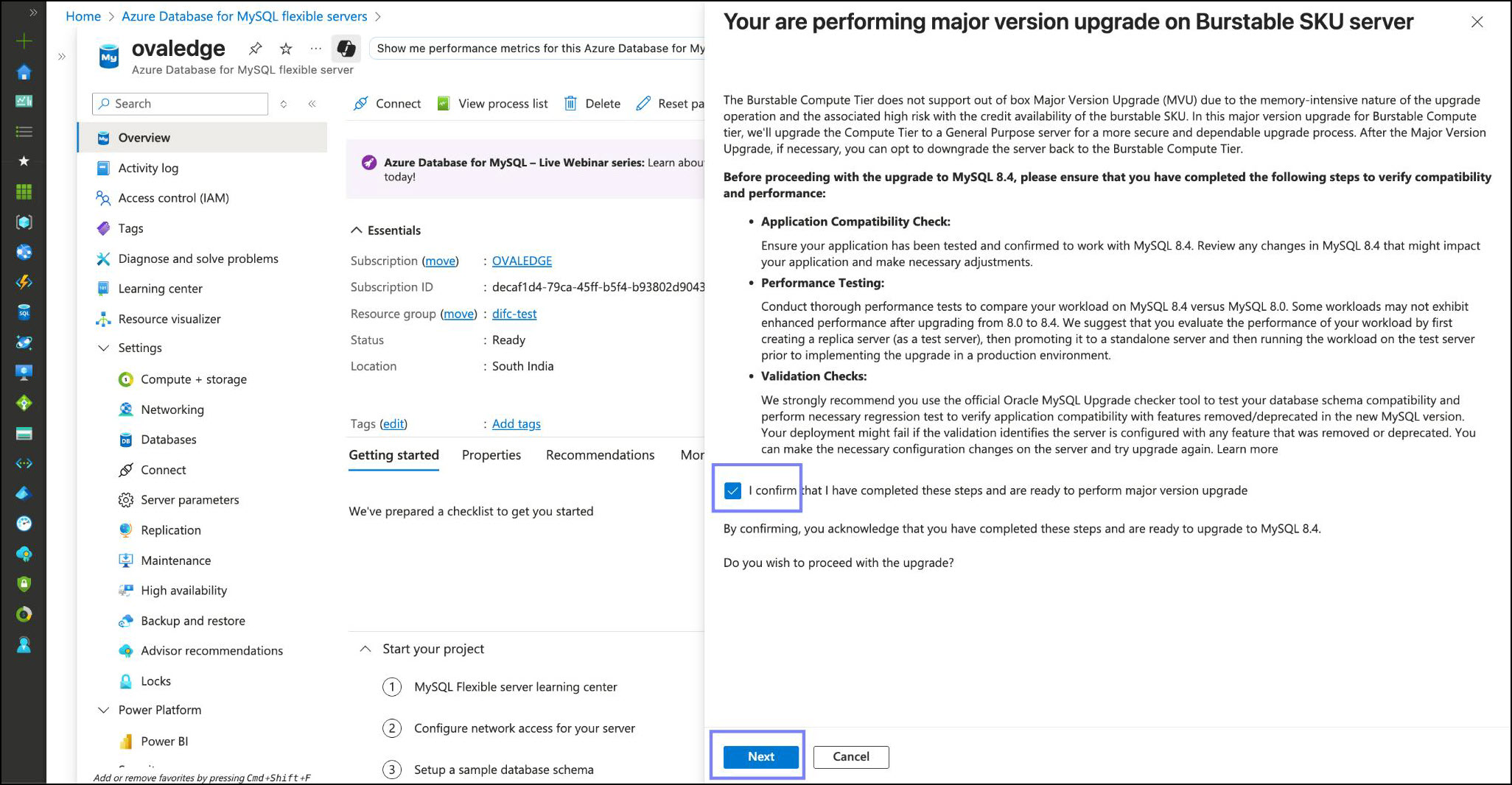This screenshot has height=785, width=1512.
Task: Collapse the Settings section in sidebar
Action: (103, 348)
